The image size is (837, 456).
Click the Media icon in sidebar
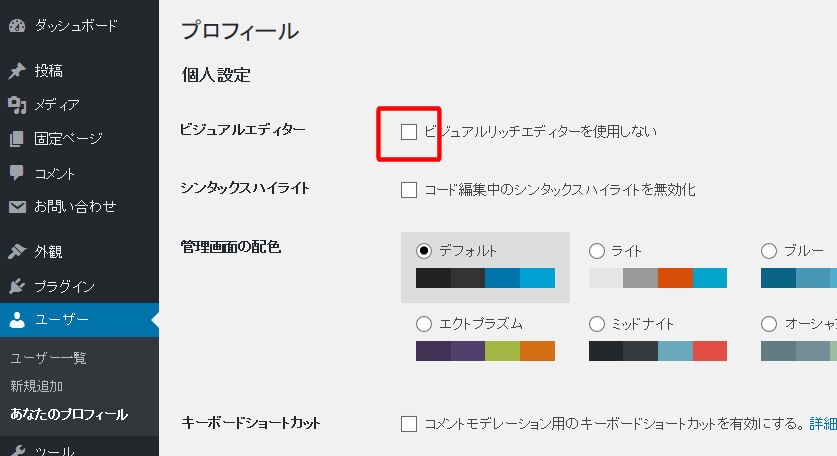[16, 105]
